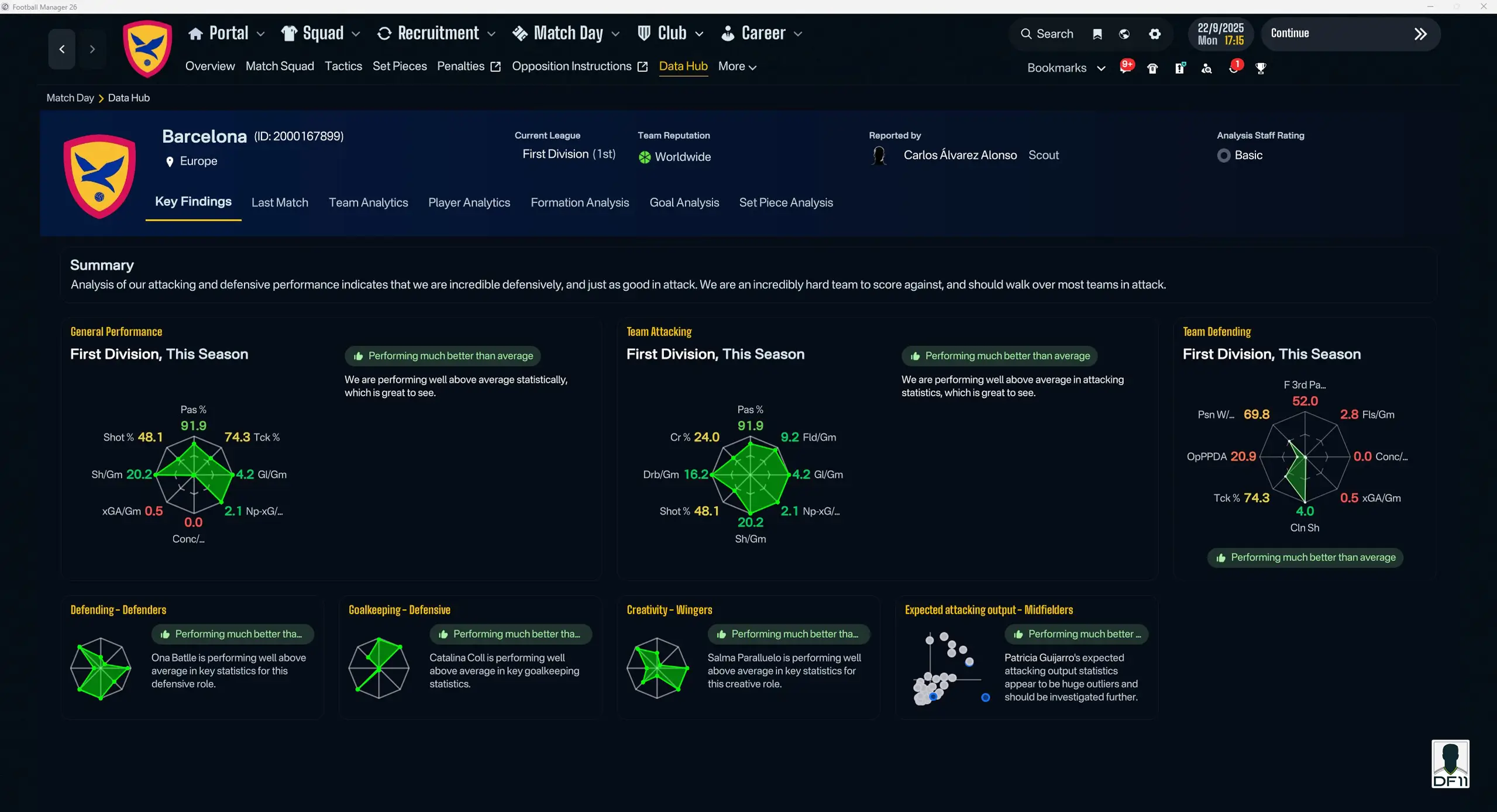Open the squad kit panel icon
The image size is (1497, 812).
pos(1152,68)
